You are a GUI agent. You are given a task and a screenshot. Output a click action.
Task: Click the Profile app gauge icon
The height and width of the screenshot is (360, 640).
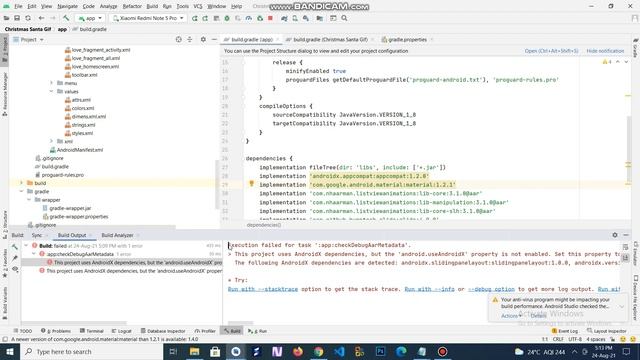tap(249, 18)
